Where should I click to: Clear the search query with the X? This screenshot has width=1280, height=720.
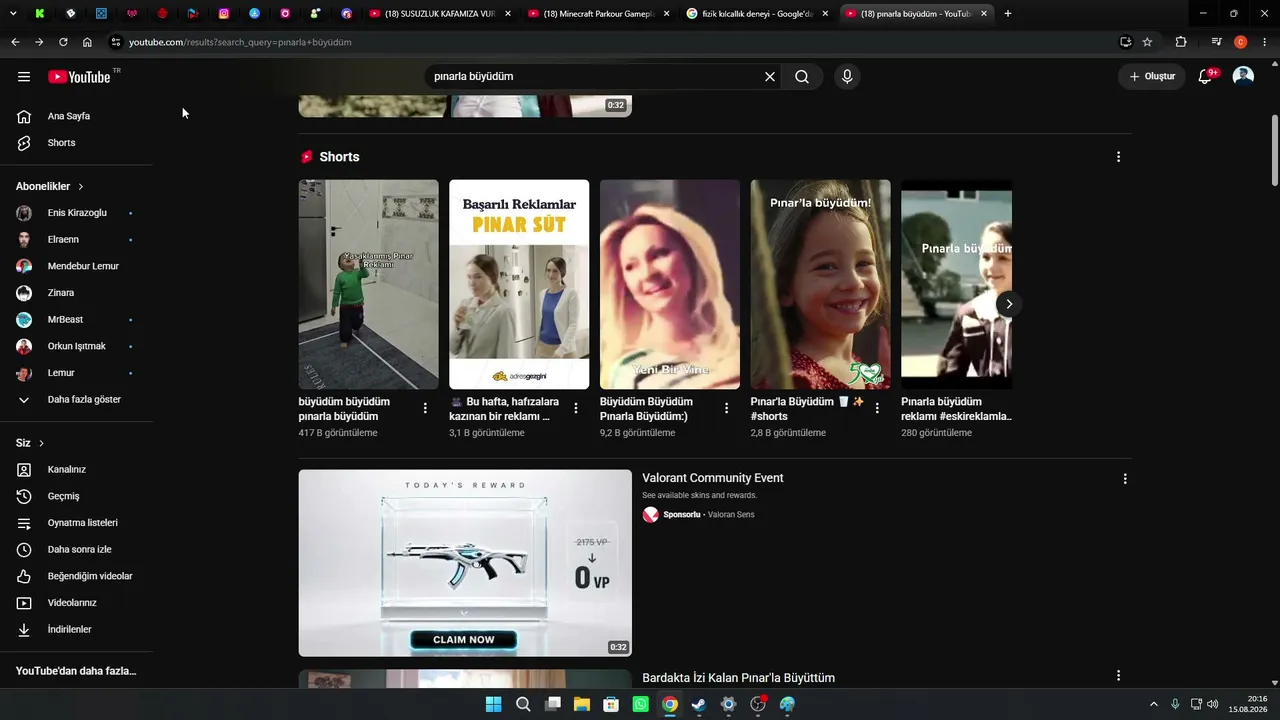770,77
